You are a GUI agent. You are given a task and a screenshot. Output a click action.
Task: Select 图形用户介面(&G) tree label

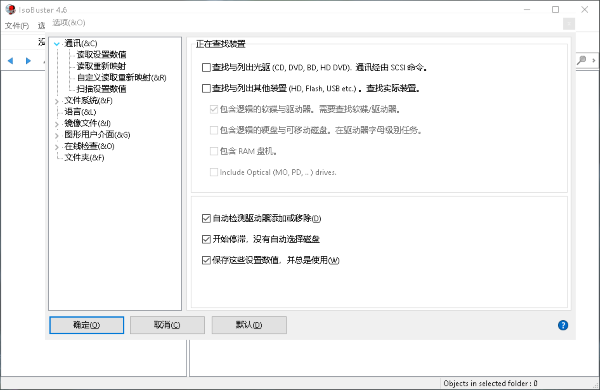[97, 135]
